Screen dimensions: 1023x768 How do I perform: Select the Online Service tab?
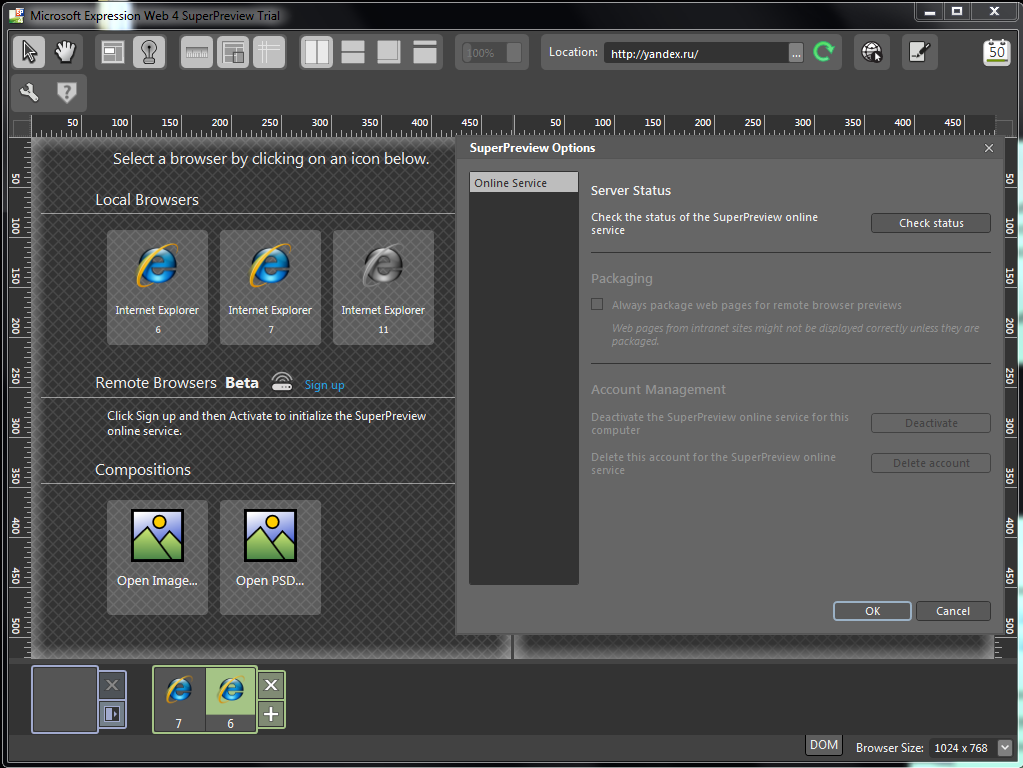524,183
